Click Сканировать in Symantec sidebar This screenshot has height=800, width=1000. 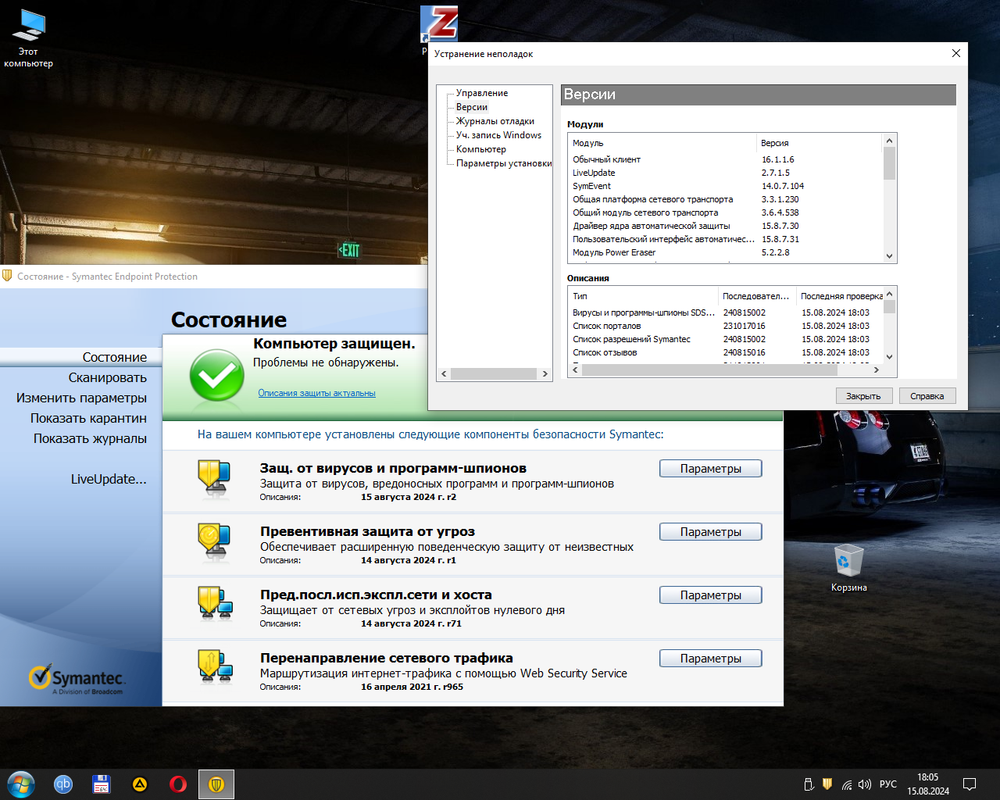click(107, 378)
